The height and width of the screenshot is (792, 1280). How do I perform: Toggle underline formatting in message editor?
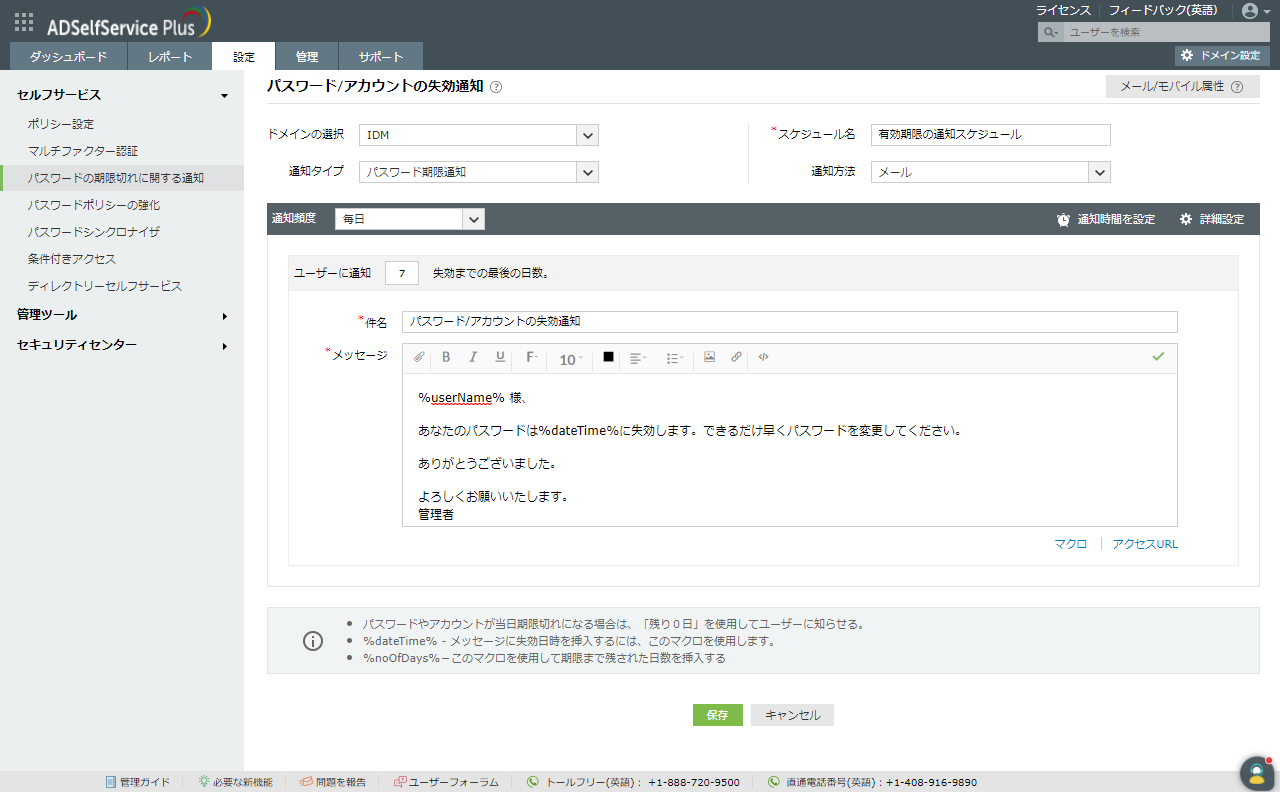[500, 357]
